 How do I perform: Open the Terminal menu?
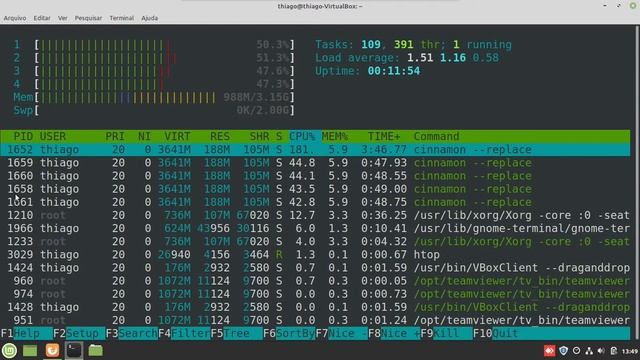(122, 18)
